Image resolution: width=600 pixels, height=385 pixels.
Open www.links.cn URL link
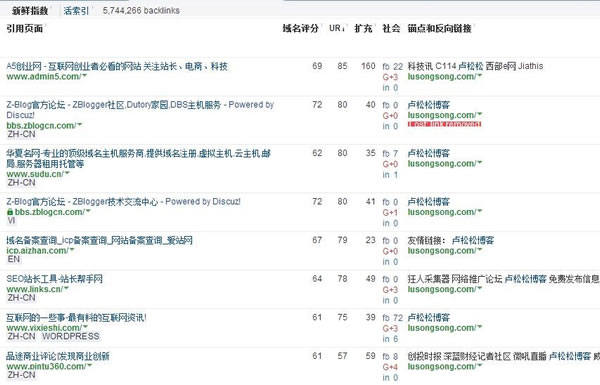34,289
